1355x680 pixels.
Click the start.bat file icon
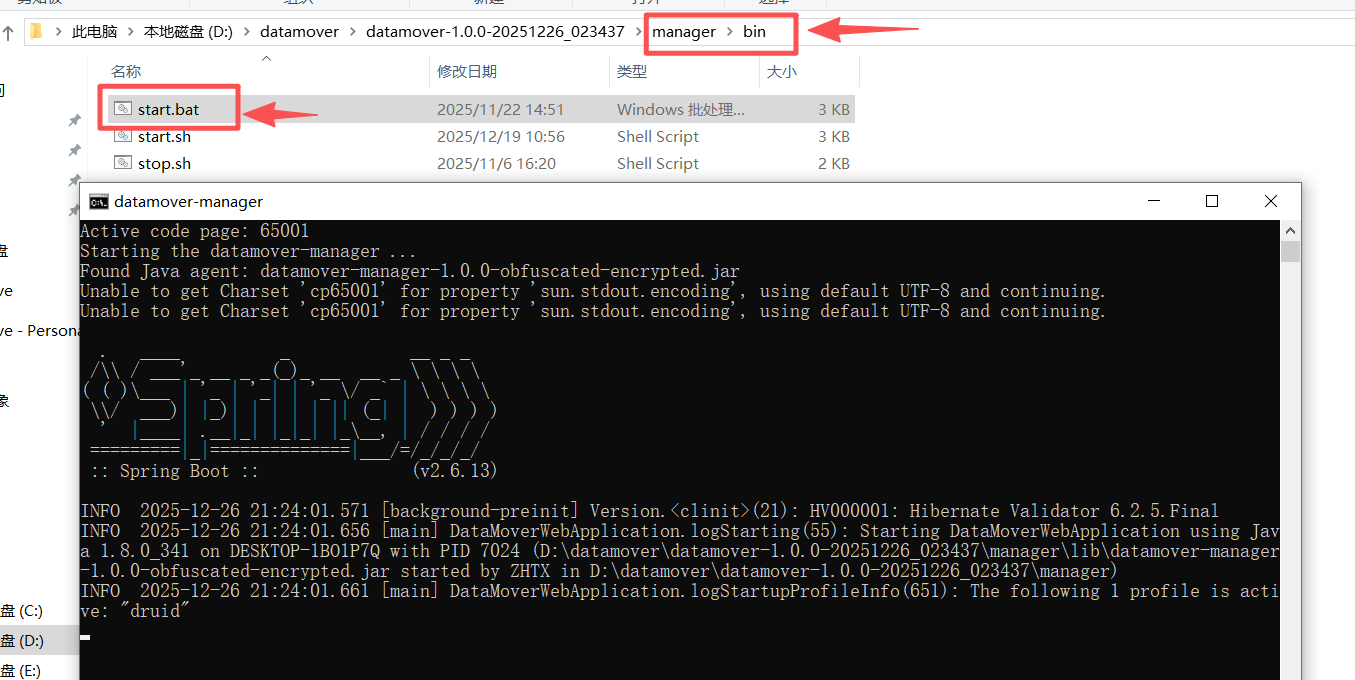(x=123, y=109)
